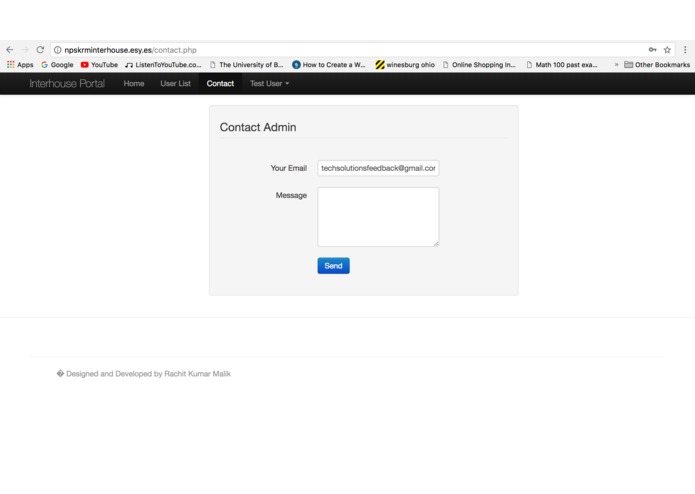The width and height of the screenshot is (695, 494).
Task: Open The University of B... bookmark
Action: [x=246, y=65]
